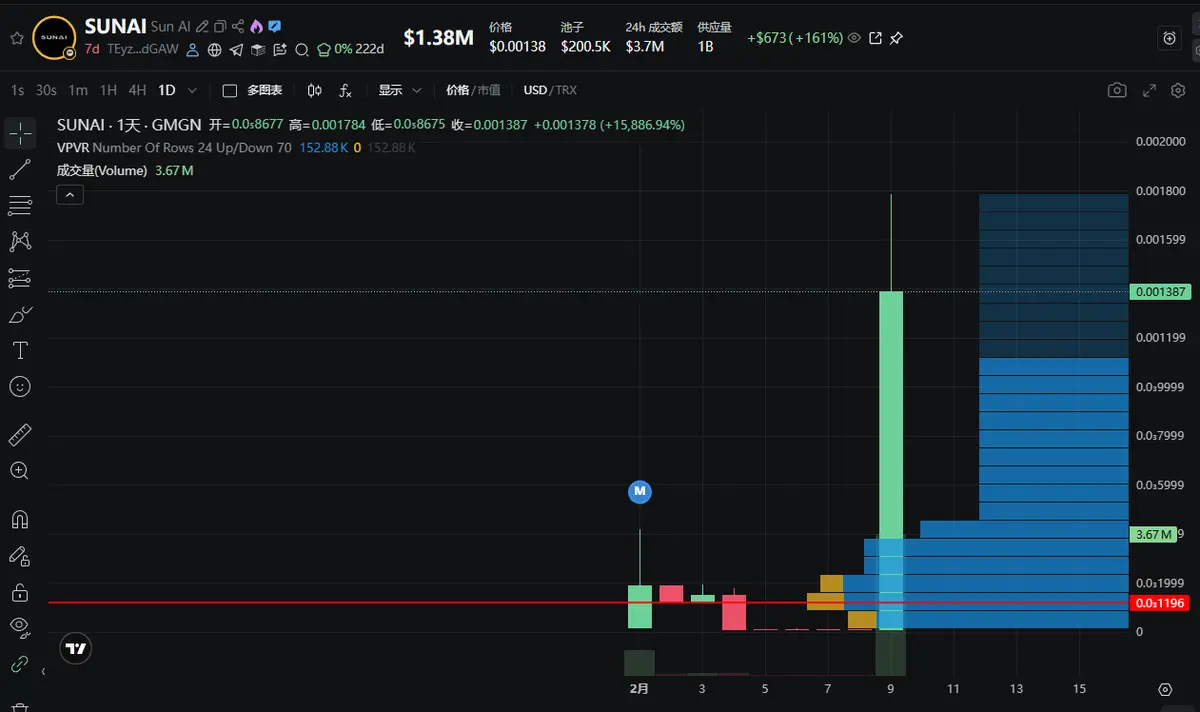The image size is (1200, 712).
Task: Select the crosshair cursor tool
Action: [x=20, y=132]
